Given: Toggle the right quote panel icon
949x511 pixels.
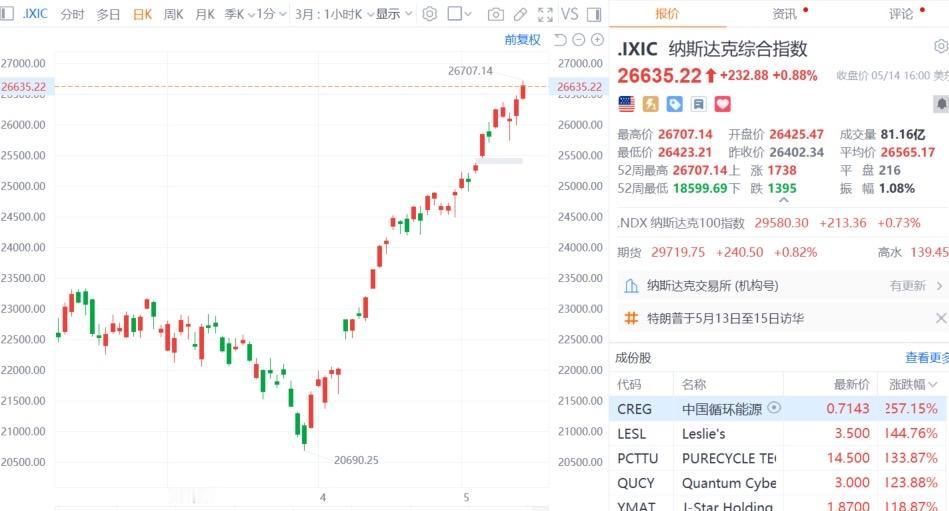Looking at the screenshot, I should (594, 14).
